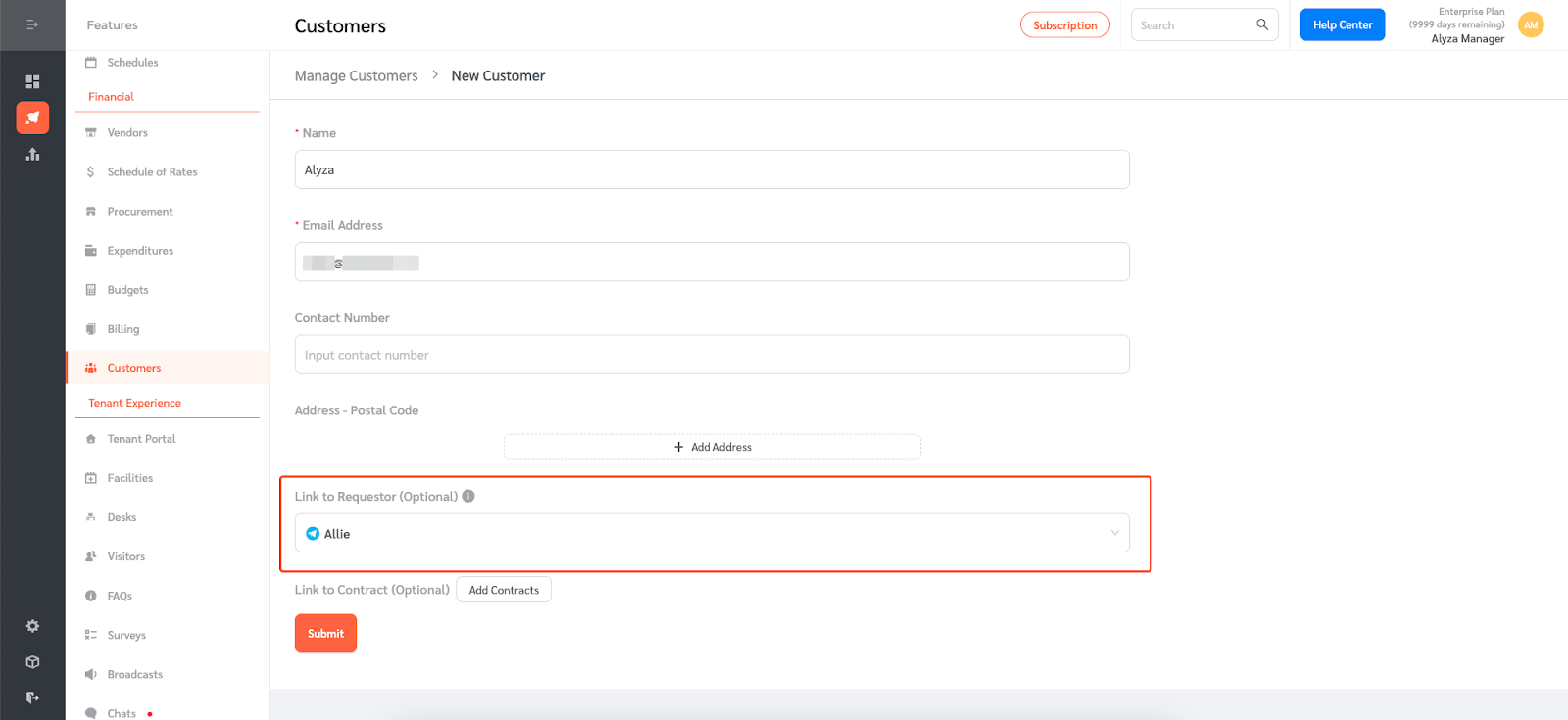1568x720 pixels.
Task: Click the Surveys list icon
Action: (91, 635)
